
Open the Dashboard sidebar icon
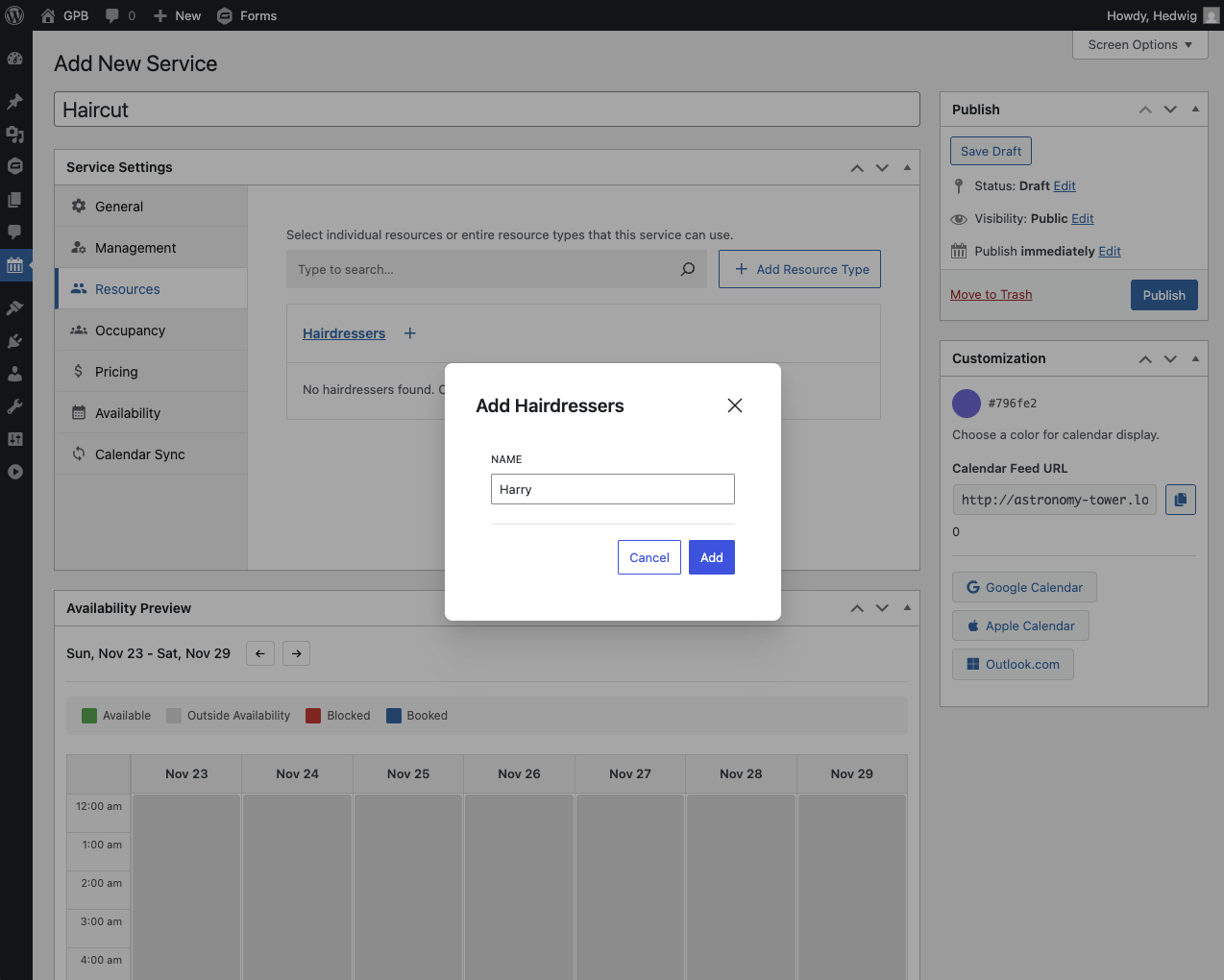[15, 59]
